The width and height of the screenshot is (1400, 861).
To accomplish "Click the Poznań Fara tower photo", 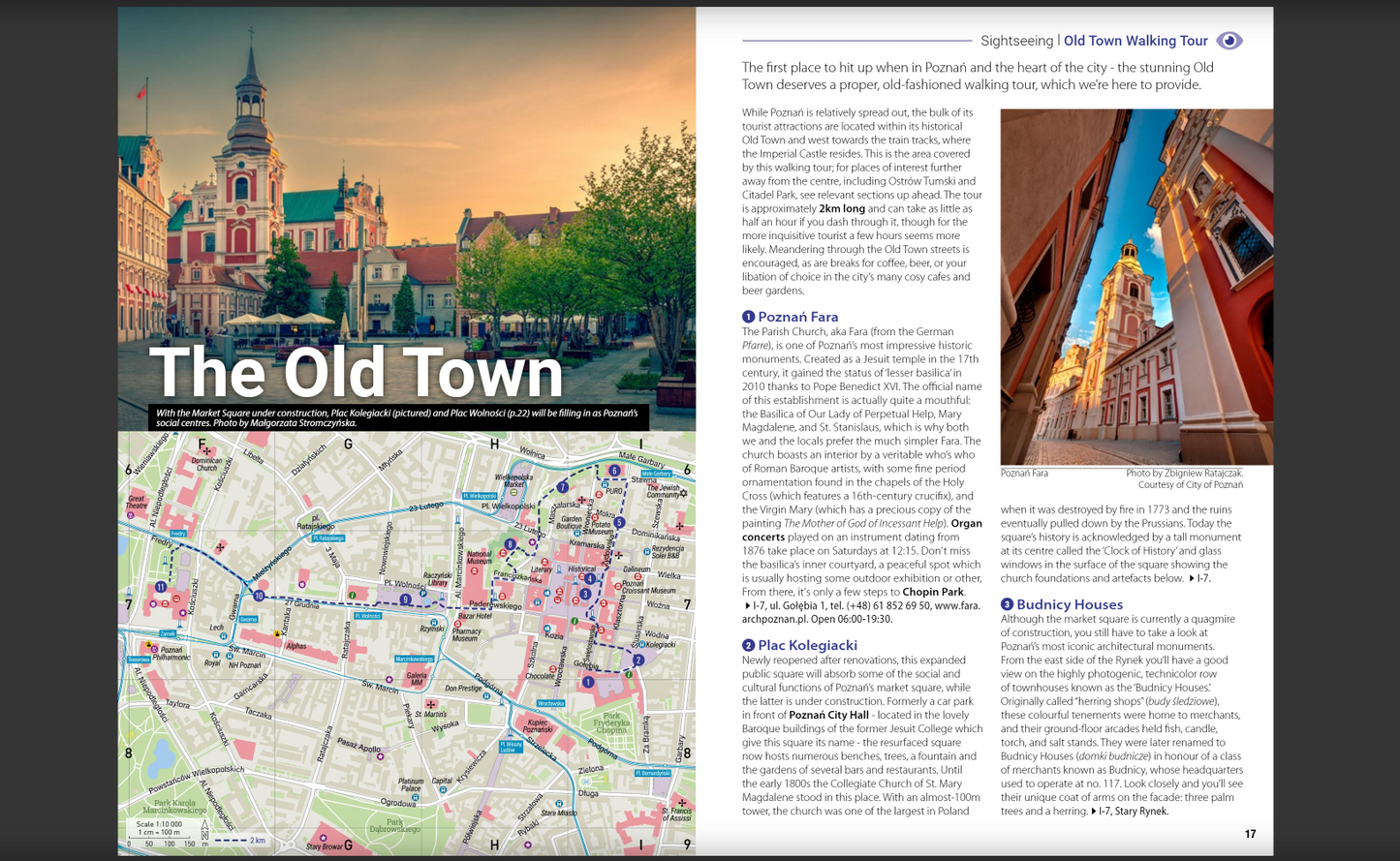I will click(x=1136, y=287).
